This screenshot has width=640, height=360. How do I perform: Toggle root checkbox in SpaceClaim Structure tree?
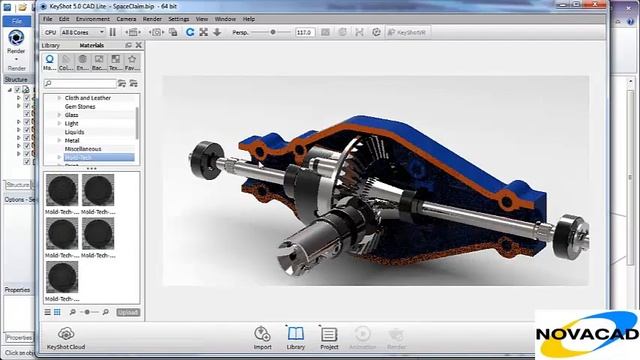[x=18, y=89]
